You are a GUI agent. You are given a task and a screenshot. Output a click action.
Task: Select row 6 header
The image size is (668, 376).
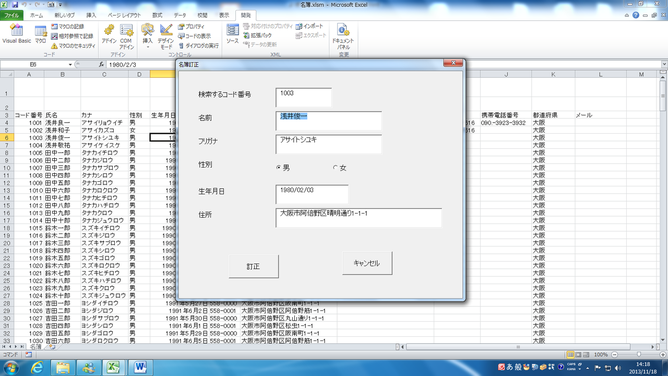[6, 138]
